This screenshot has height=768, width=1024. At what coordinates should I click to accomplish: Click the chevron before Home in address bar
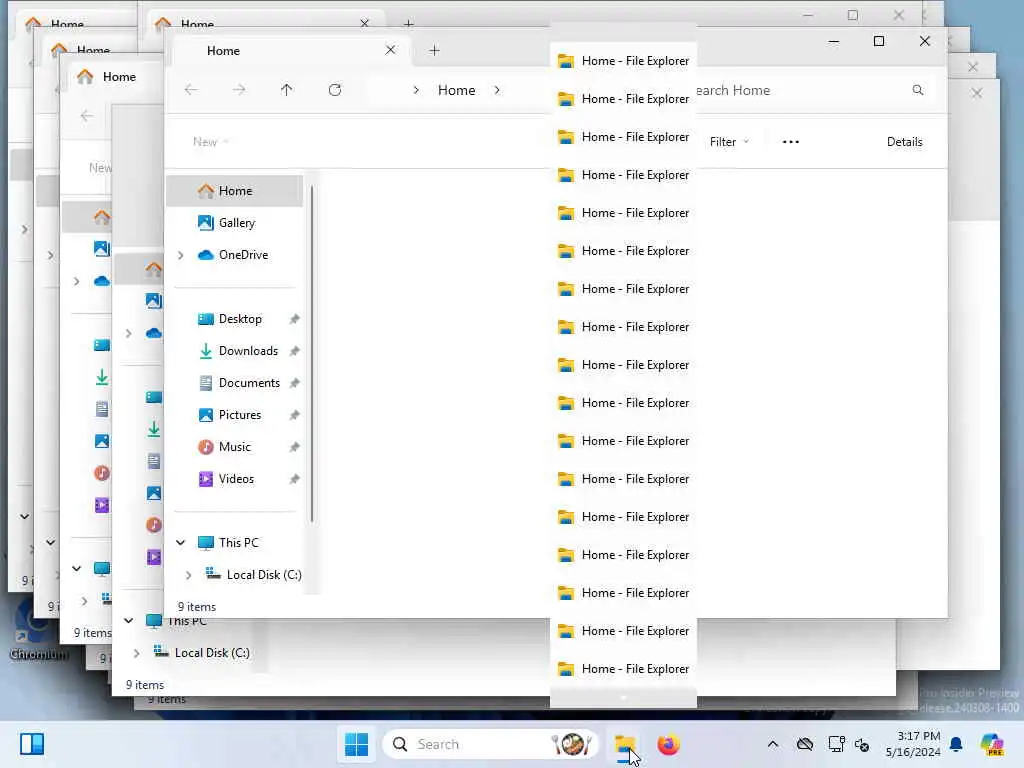(x=416, y=90)
